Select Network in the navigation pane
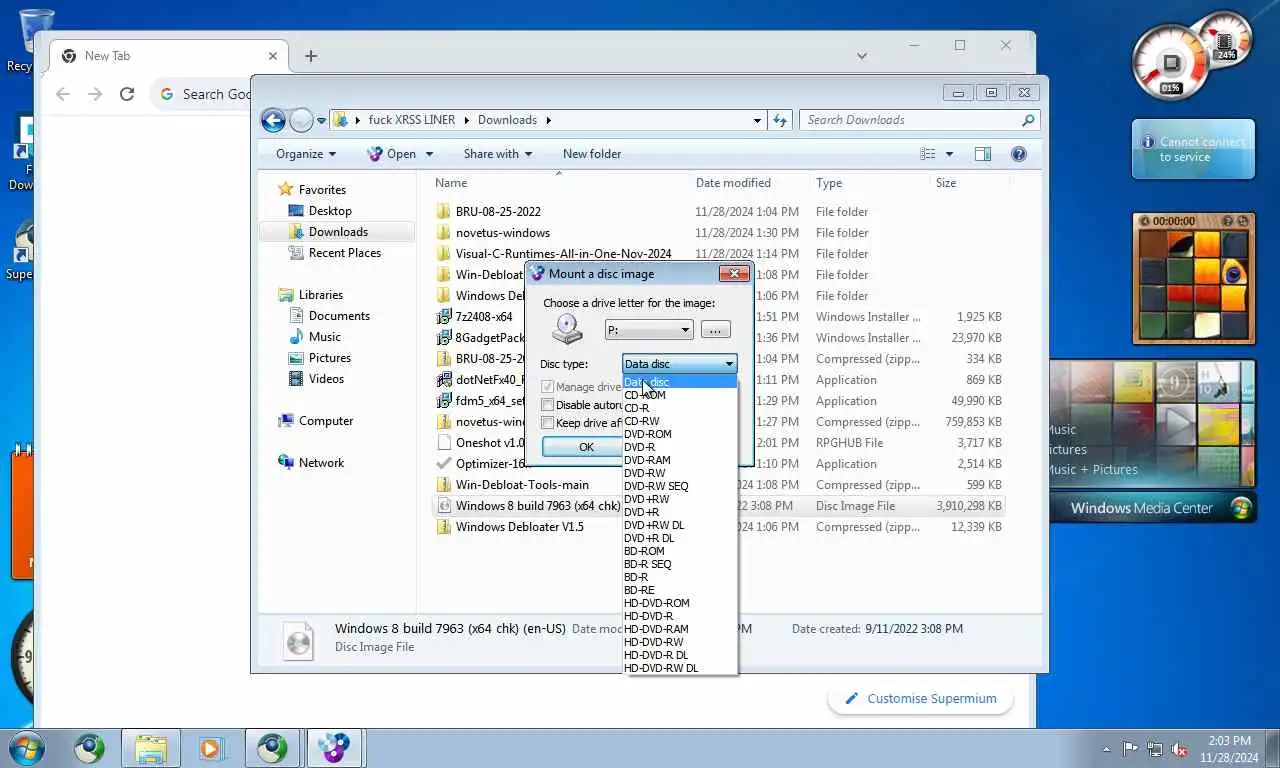 (x=321, y=463)
